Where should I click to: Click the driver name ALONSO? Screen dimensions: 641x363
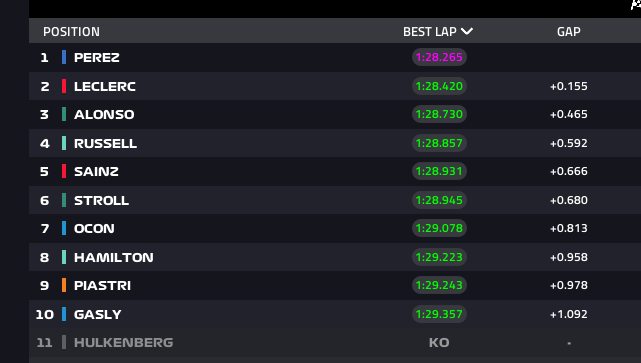coord(104,114)
